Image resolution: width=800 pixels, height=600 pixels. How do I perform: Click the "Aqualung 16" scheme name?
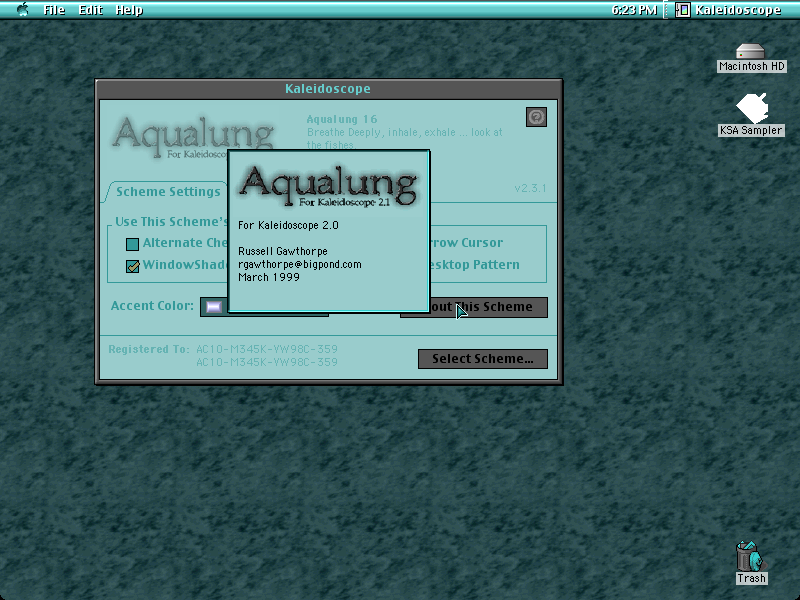342,119
